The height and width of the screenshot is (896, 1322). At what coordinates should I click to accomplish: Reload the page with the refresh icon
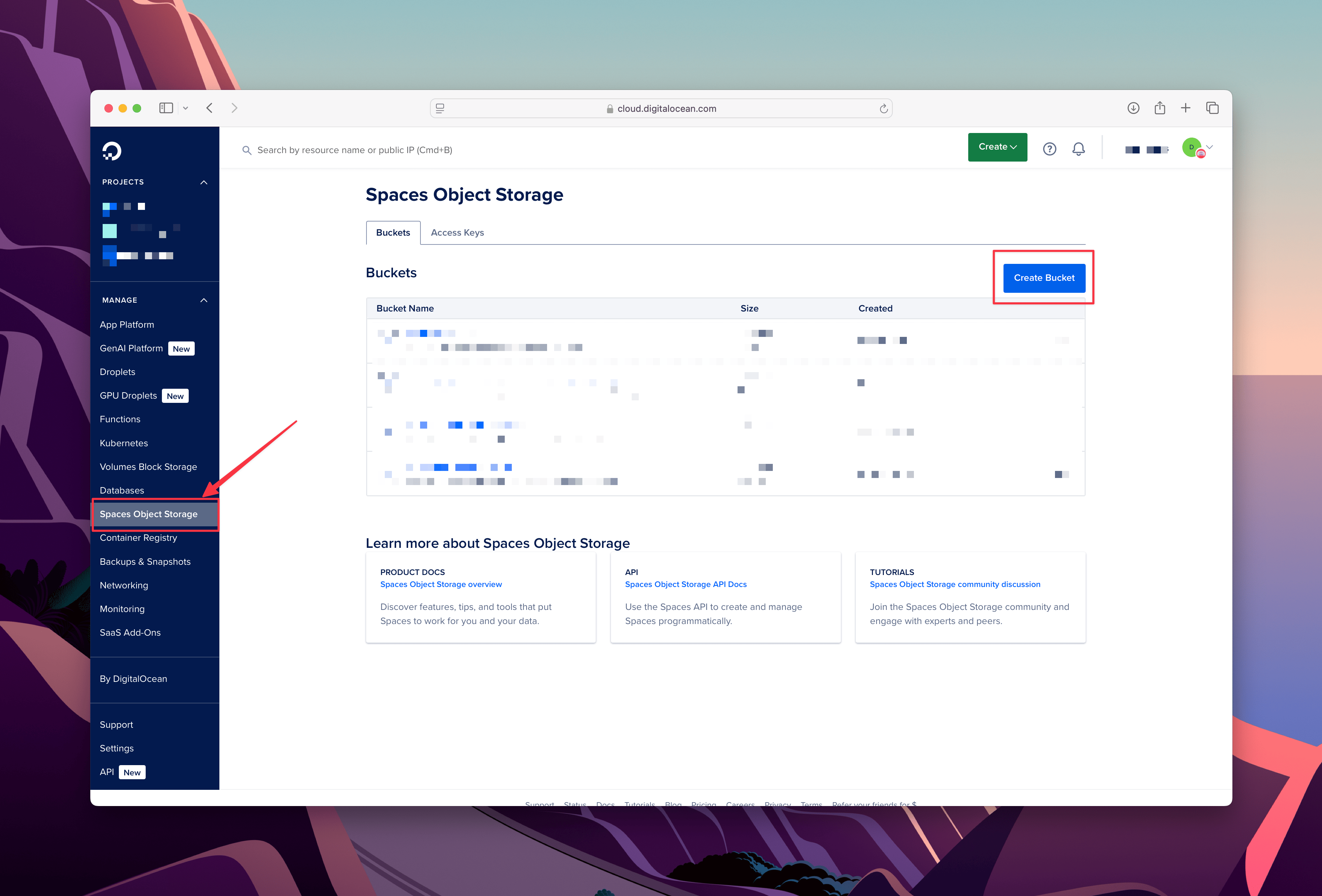[x=884, y=109]
